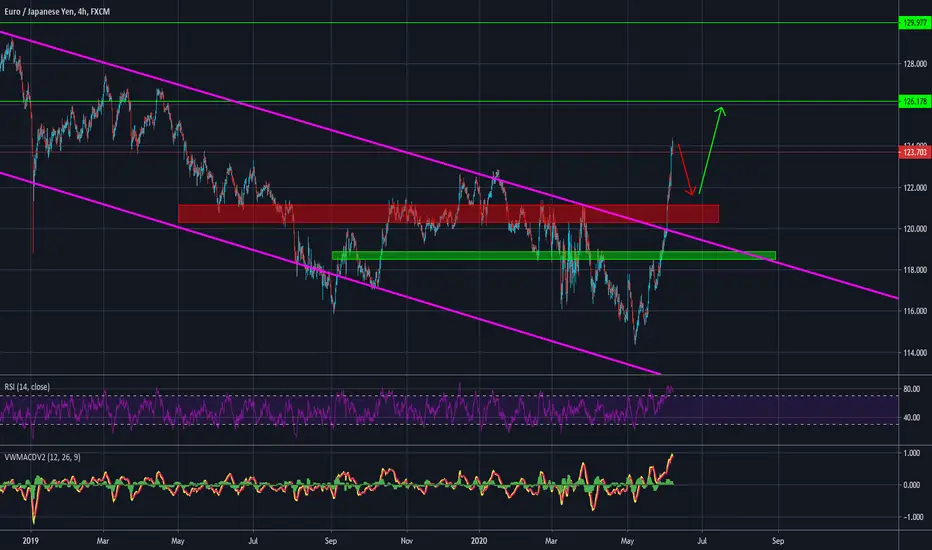
Task: Click the 128.000 price axis label
Action: point(915,64)
